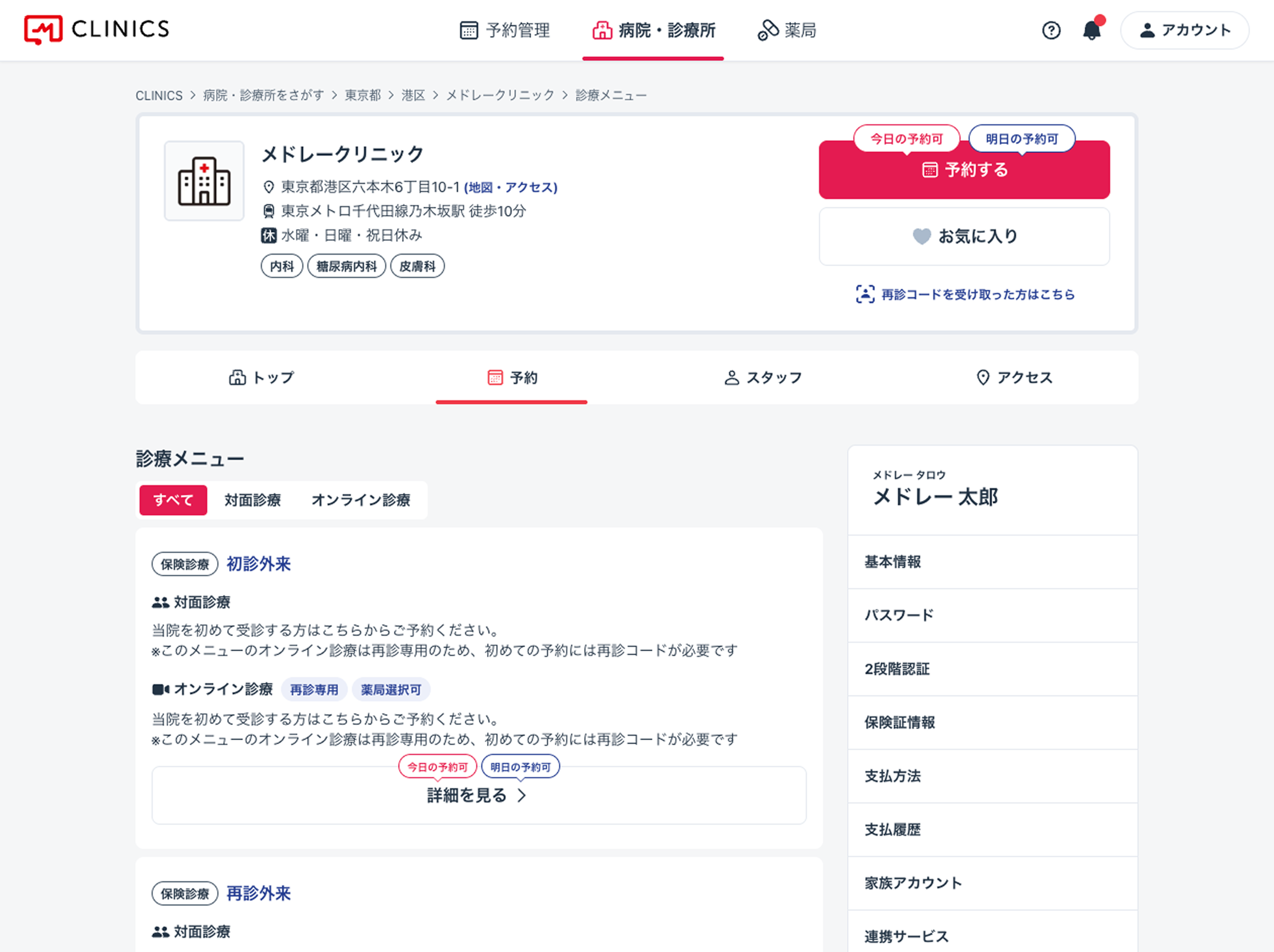Click the heart icon in お気に入り
Viewport: 1274px width, 952px height.
click(922, 236)
